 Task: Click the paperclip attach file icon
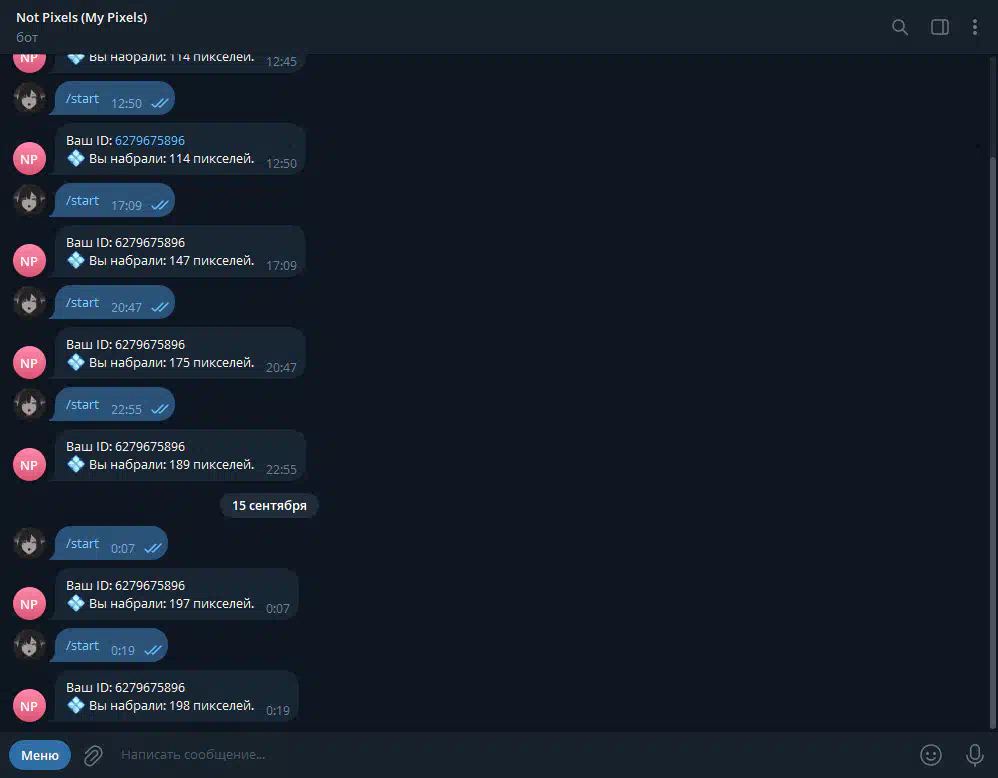pyautogui.click(x=94, y=755)
